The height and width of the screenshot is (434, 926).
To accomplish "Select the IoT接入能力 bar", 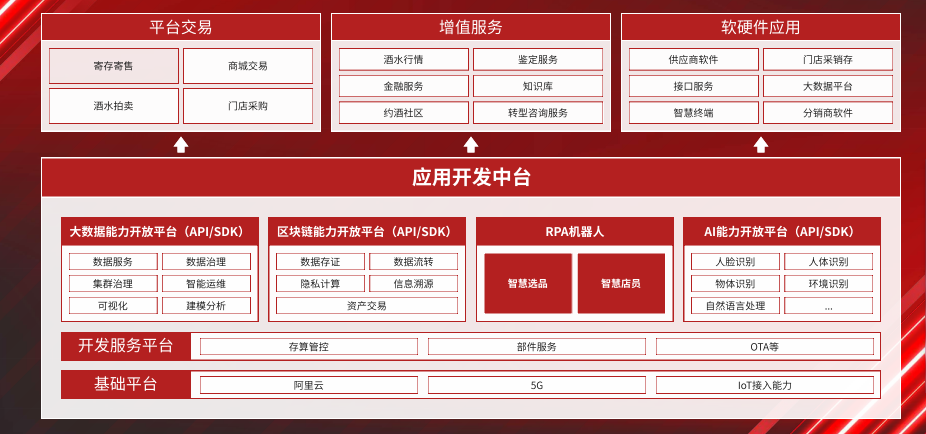I will pyautogui.click(x=765, y=385).
